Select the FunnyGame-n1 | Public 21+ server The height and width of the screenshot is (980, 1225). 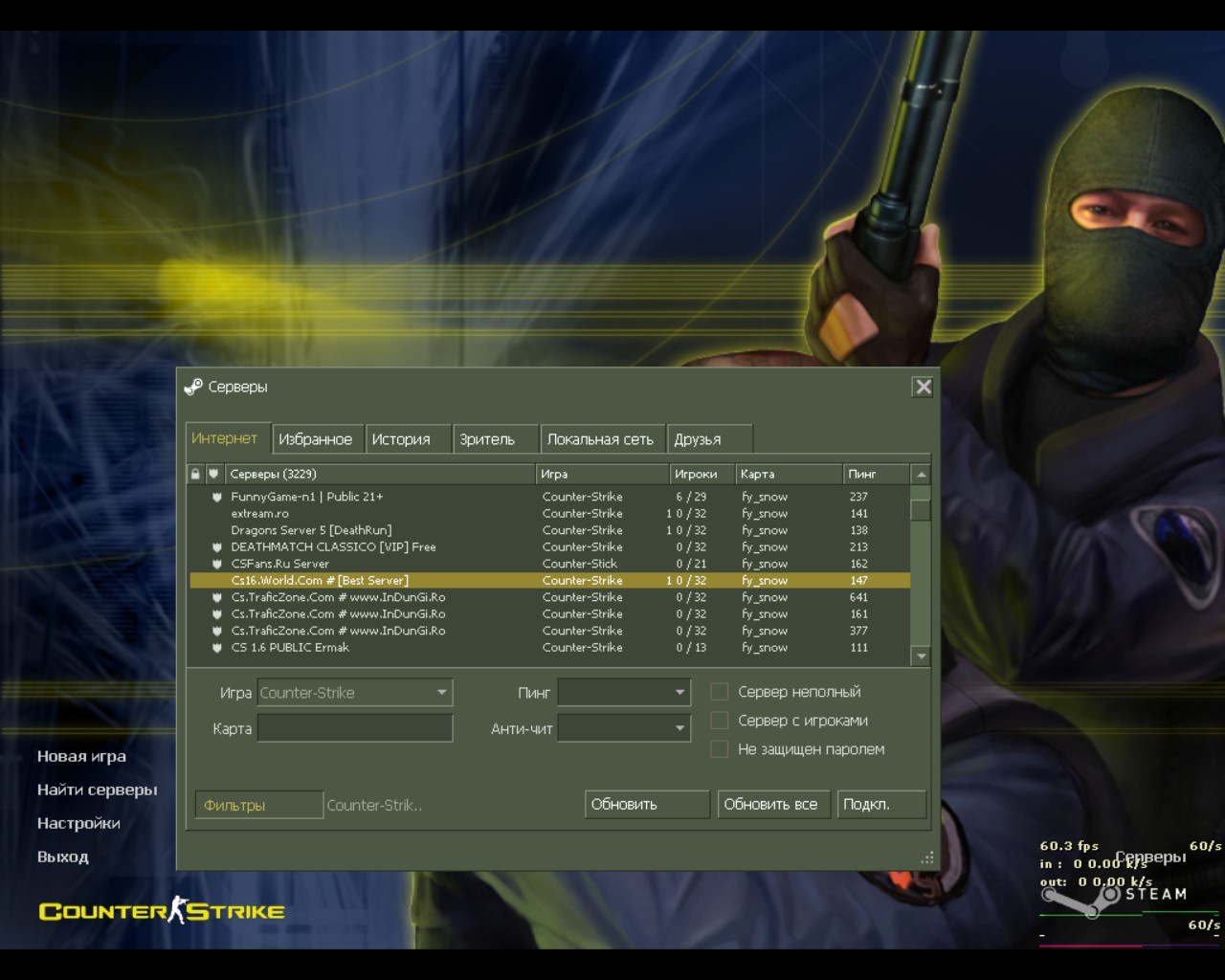point(549,497)
